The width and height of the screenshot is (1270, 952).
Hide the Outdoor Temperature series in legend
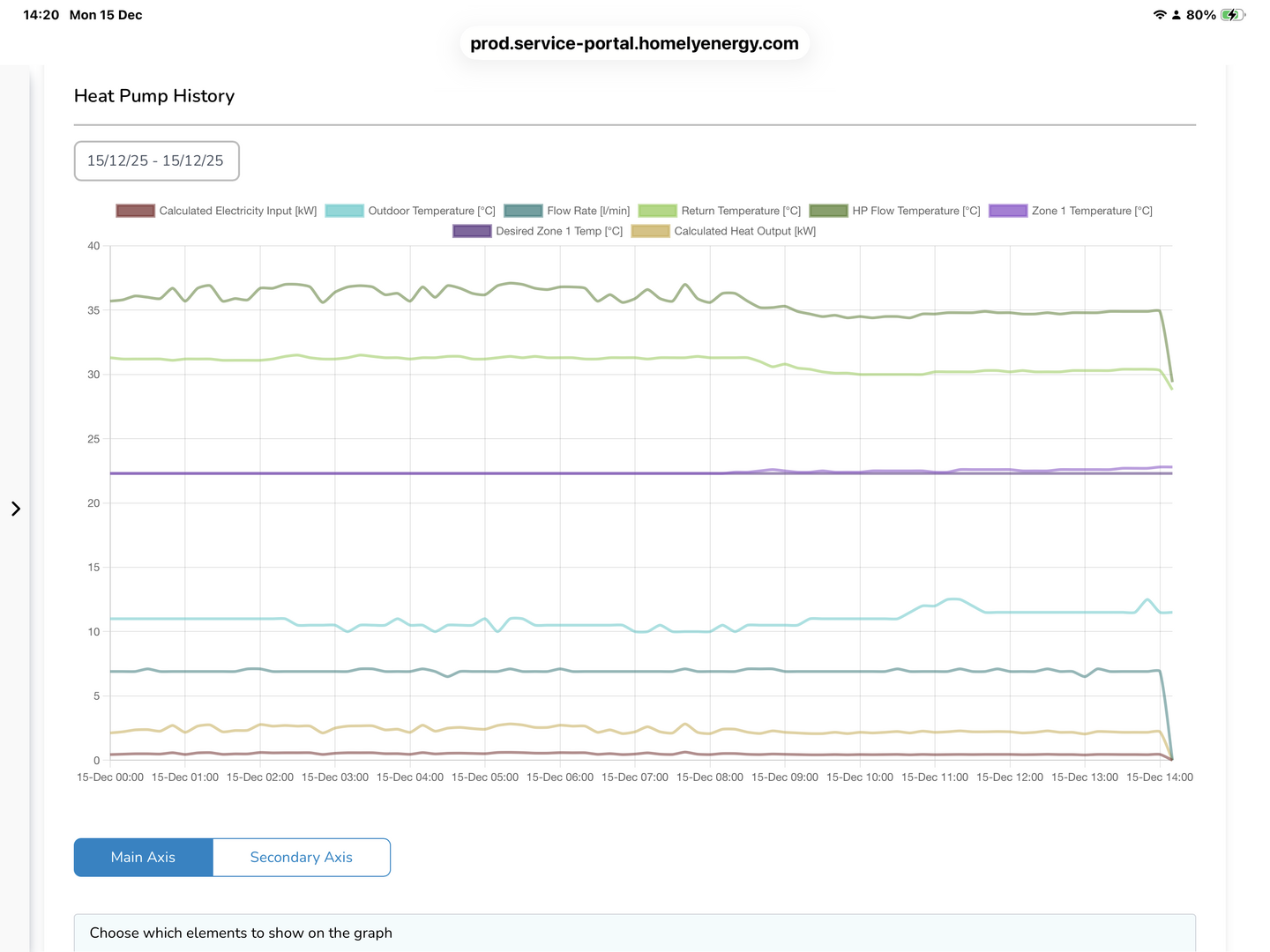coord(344,211)
